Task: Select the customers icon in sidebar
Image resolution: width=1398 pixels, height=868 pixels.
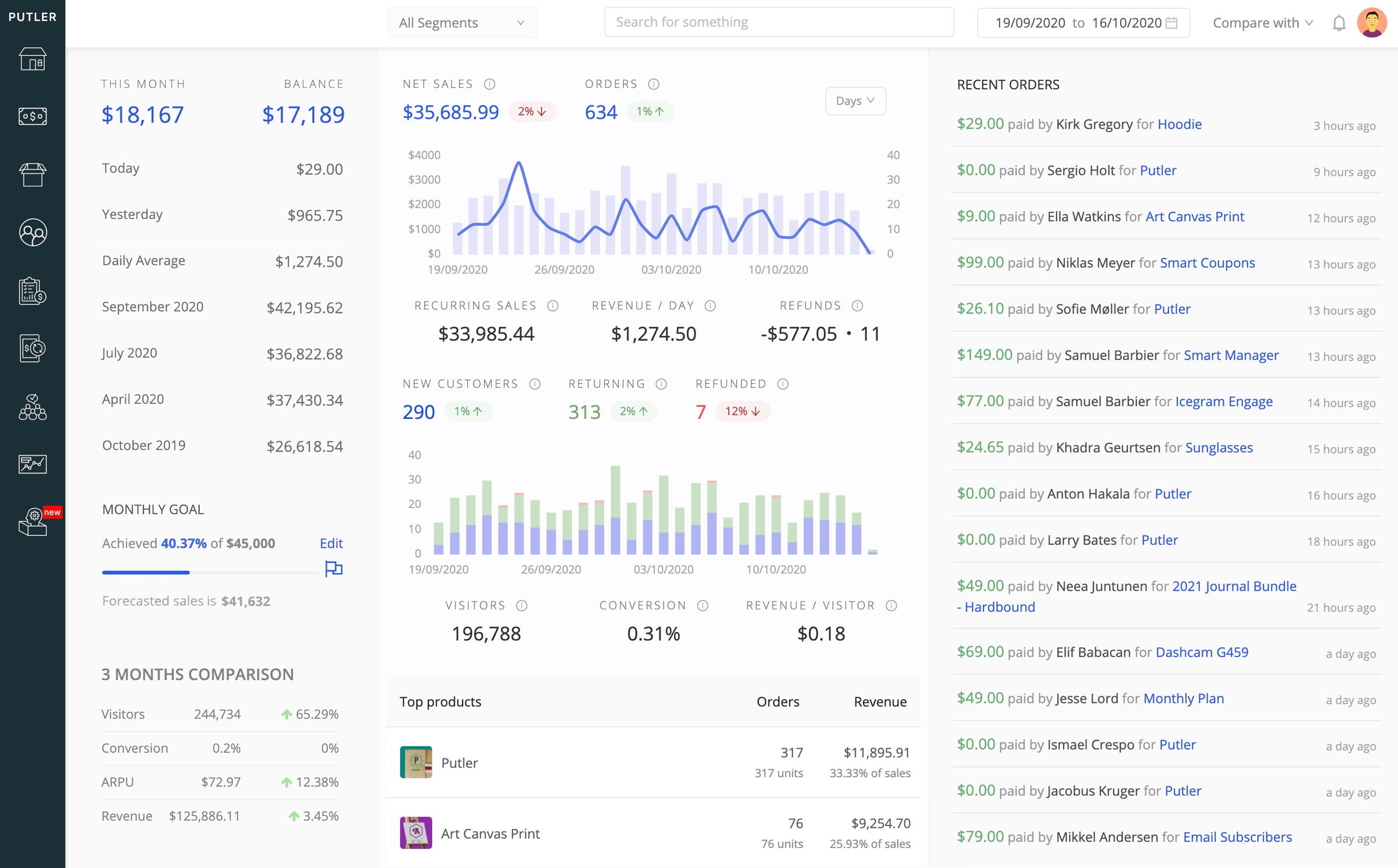Action: [x=32, y=233]
